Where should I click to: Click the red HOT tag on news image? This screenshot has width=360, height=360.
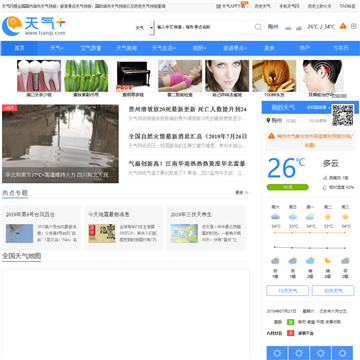click(x=9, y=108)
